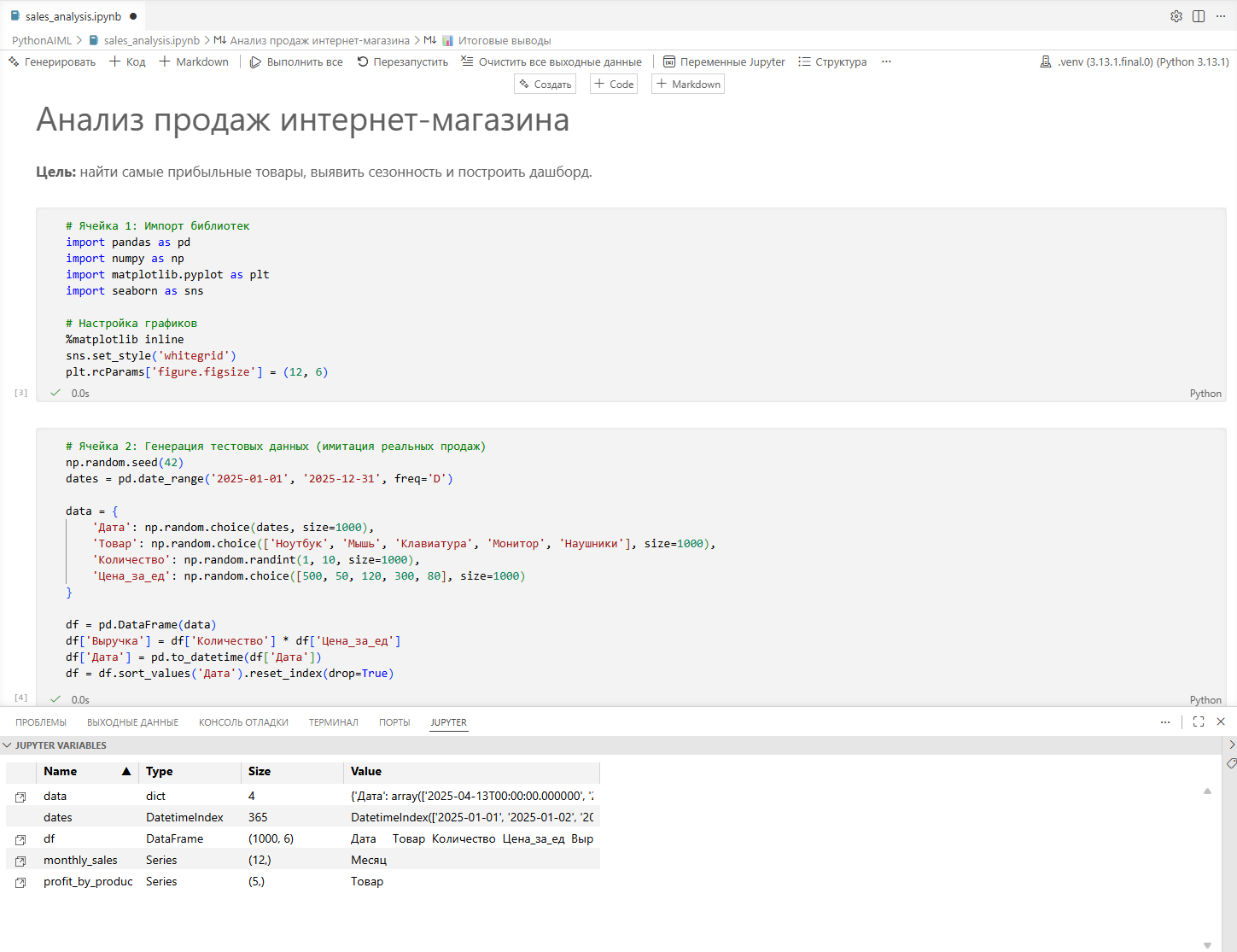The height and width of the screenshot is (952, 1237).
Task: Select the JUPYTER panel tab
Action: pyautogui.click(x=449, y=722)
